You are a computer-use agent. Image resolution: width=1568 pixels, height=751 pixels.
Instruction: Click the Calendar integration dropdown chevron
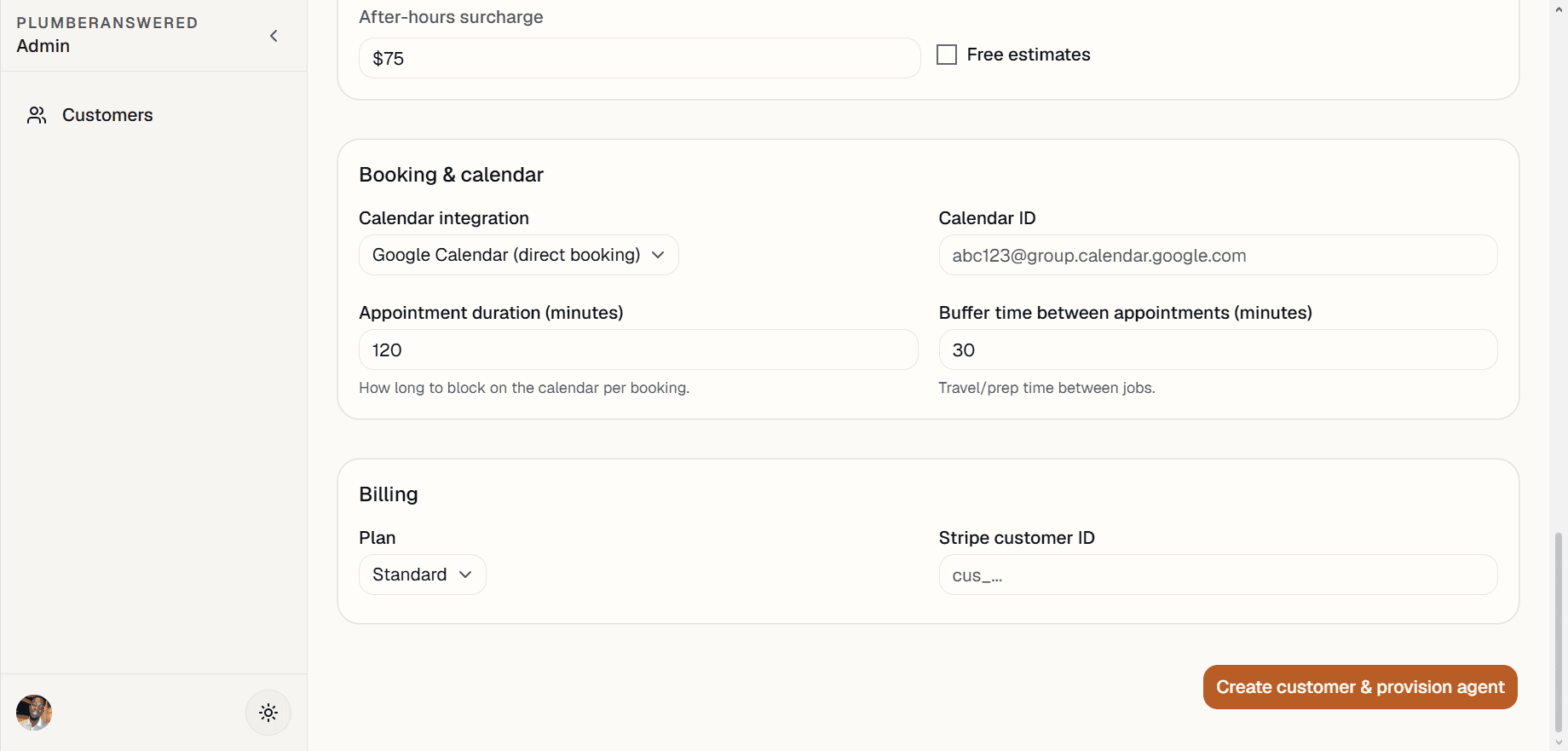[658, 255]
